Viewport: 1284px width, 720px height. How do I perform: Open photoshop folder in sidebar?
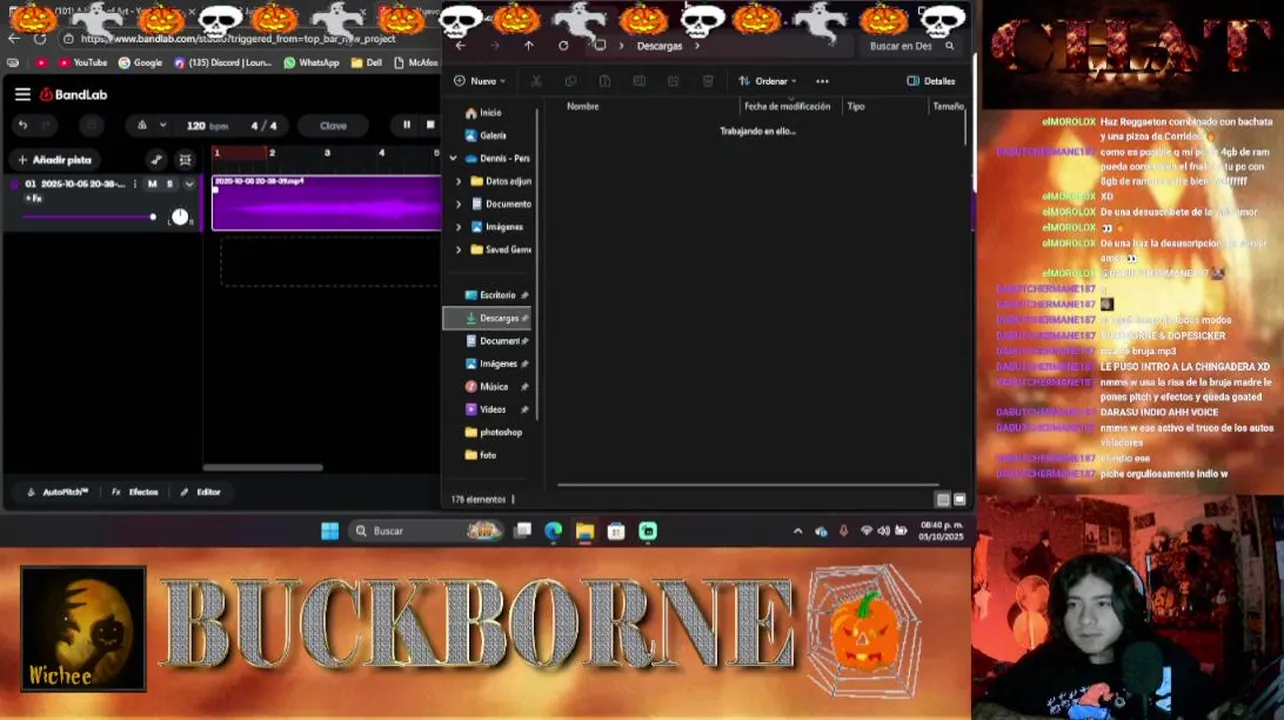click(x=496, y=432)
